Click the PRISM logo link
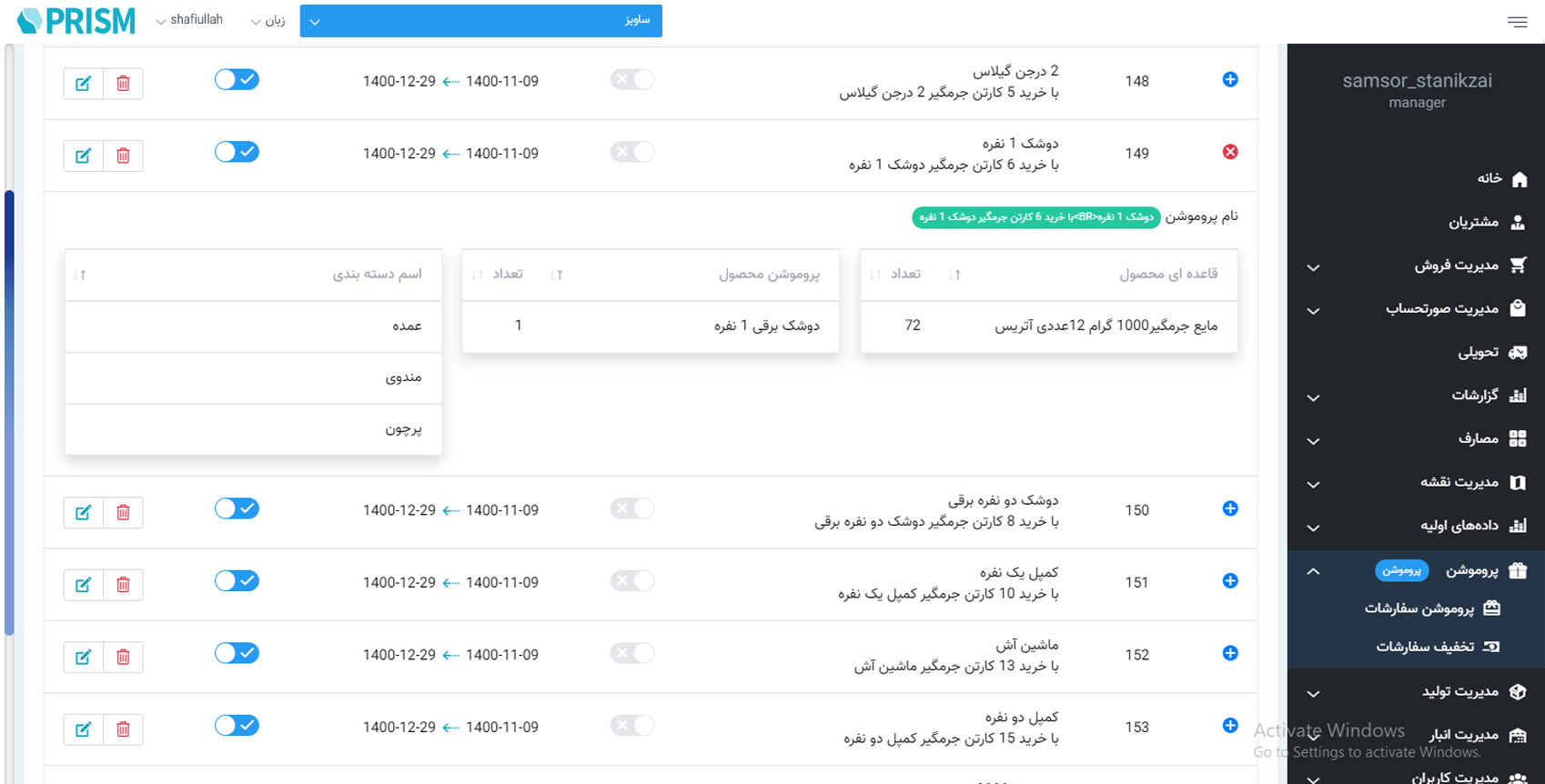Image resolution: width=1545 pixels, height=784 pixels. (x=76, y=21)
